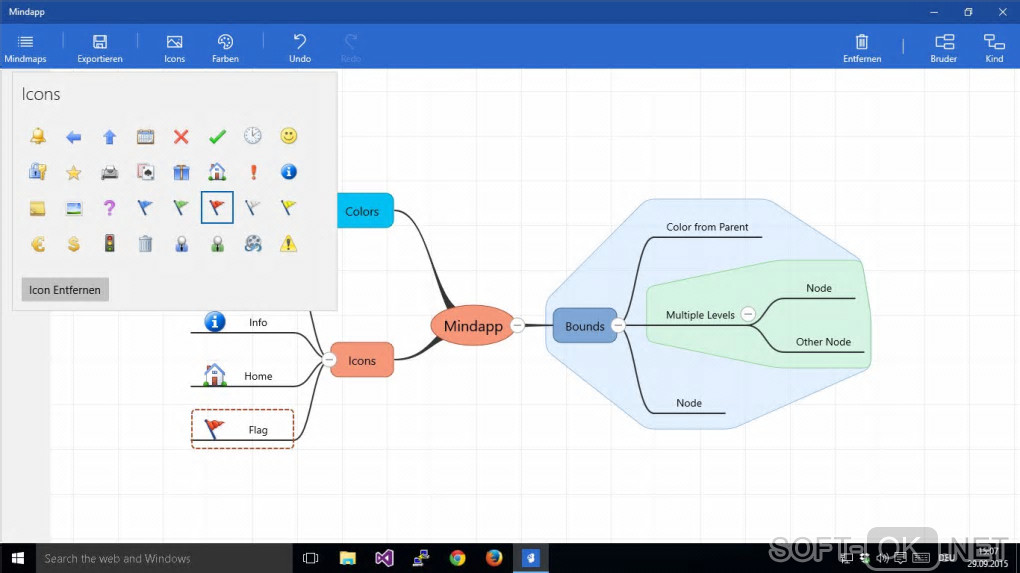1020x573 pixels.
Task: Apply the printer icon
Action: coord(109,172)
